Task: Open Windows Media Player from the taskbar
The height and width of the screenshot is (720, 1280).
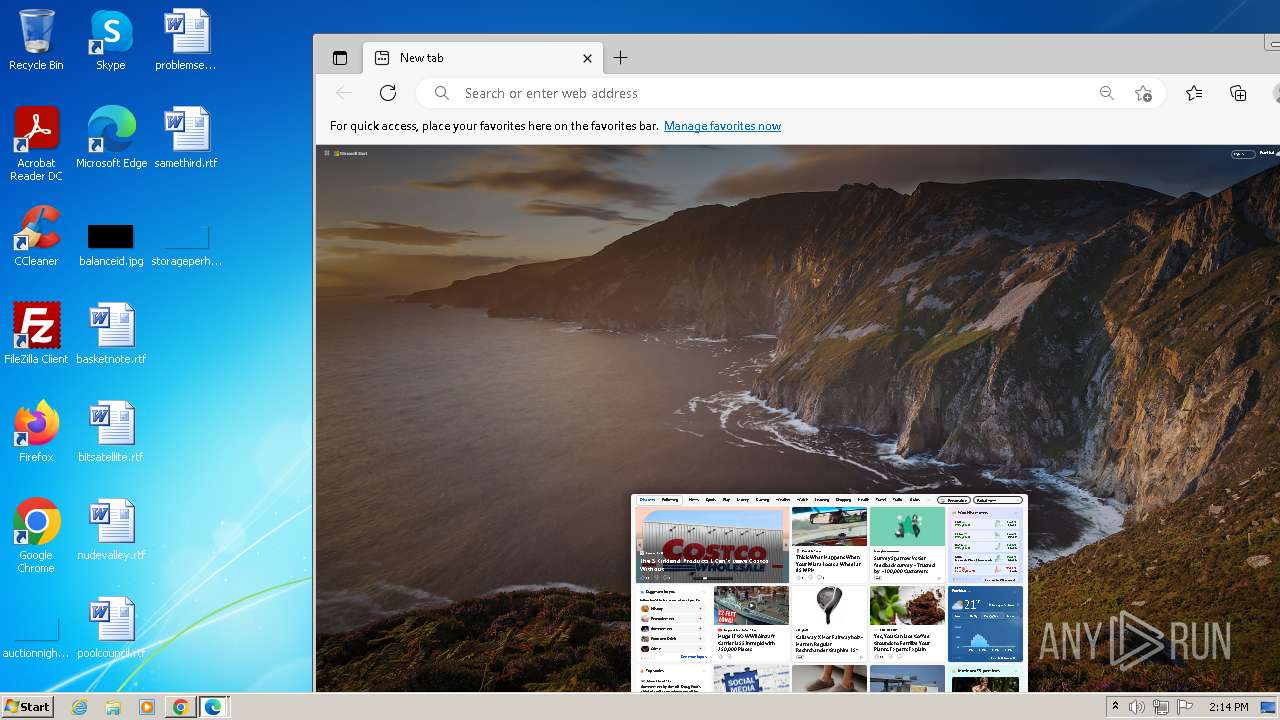Action: pos(147,707)
